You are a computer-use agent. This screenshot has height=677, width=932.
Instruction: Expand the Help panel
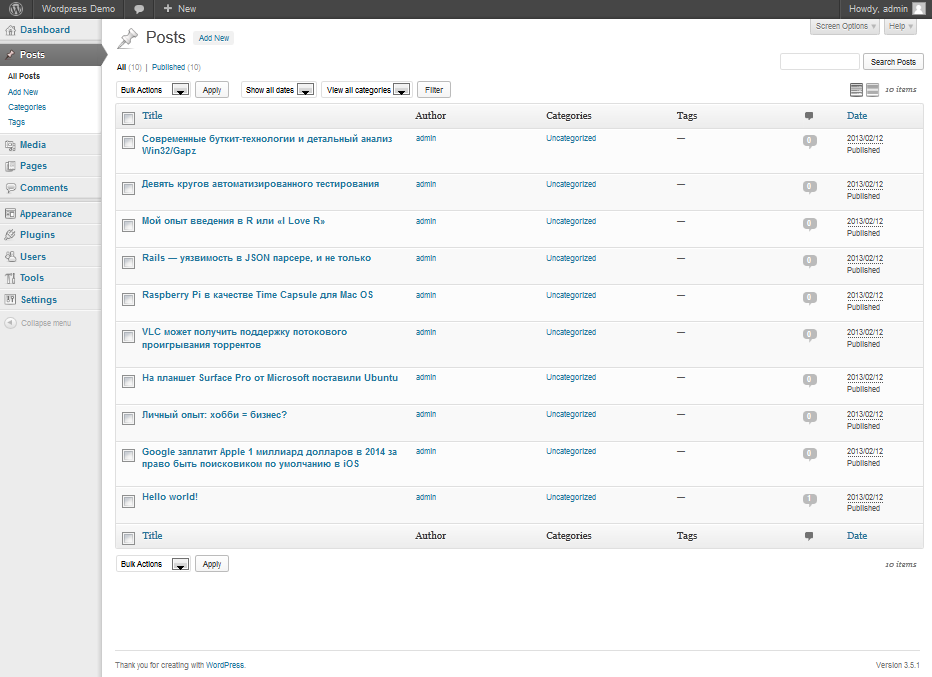pos(900,26)
